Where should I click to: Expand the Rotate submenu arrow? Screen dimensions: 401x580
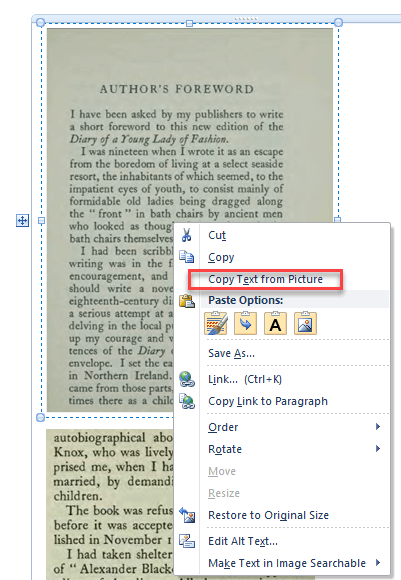(x=378, y=449)
